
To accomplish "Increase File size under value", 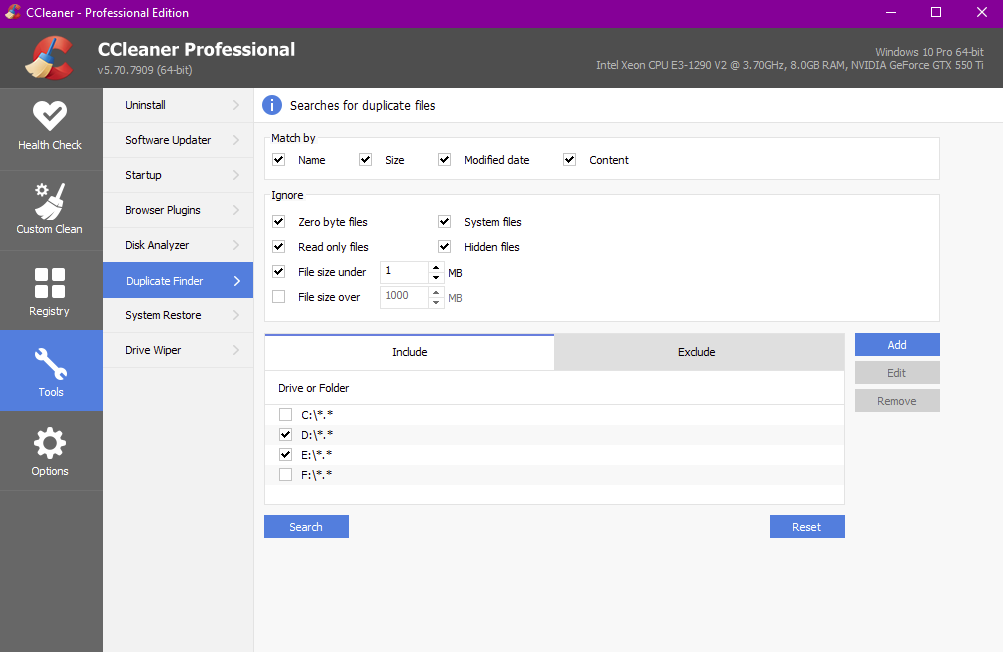I will 436,267.
